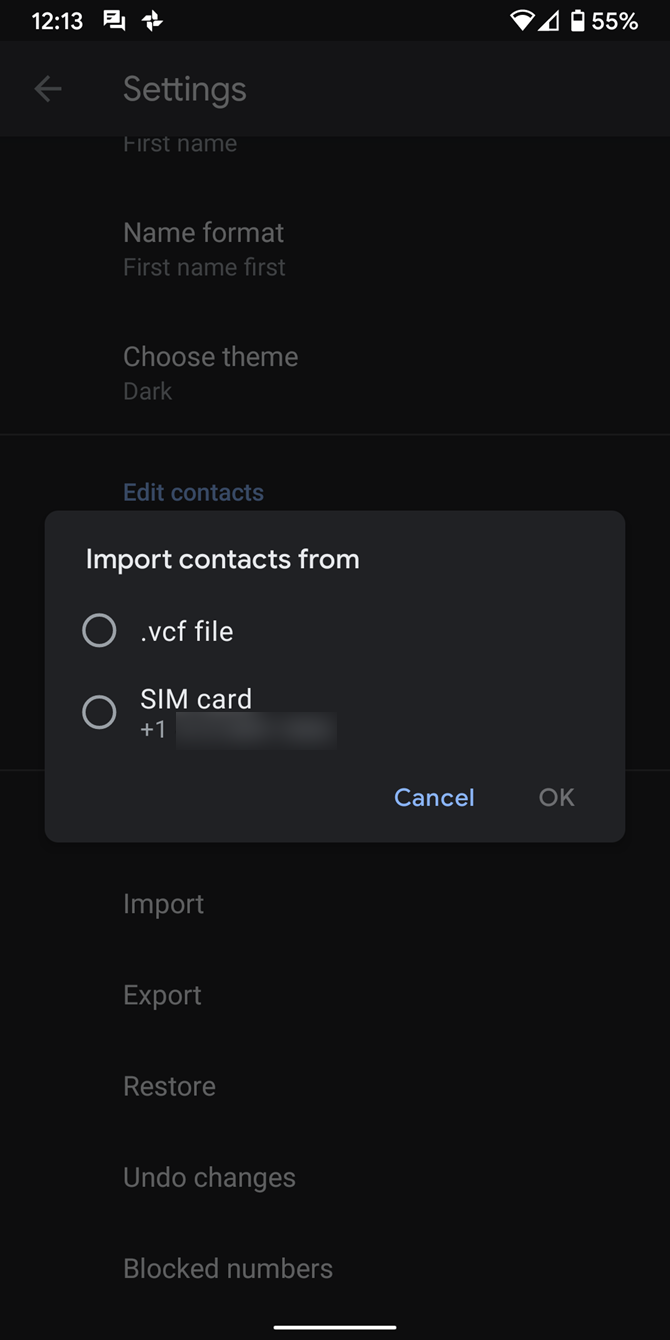
Task: Tap the Wi-Fi status icon
Action: point(524,19)
